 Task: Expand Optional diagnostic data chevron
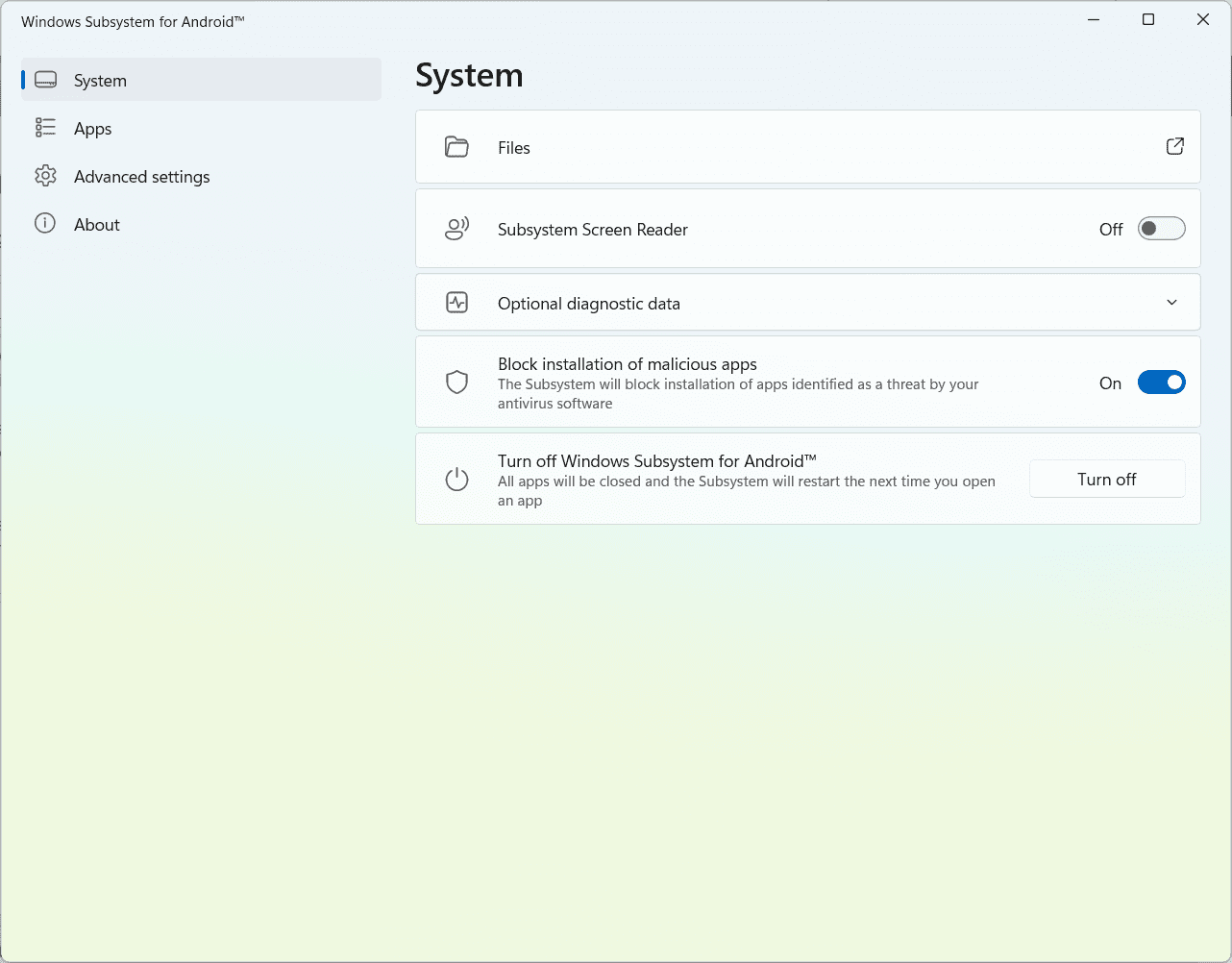coord(1171,303)
